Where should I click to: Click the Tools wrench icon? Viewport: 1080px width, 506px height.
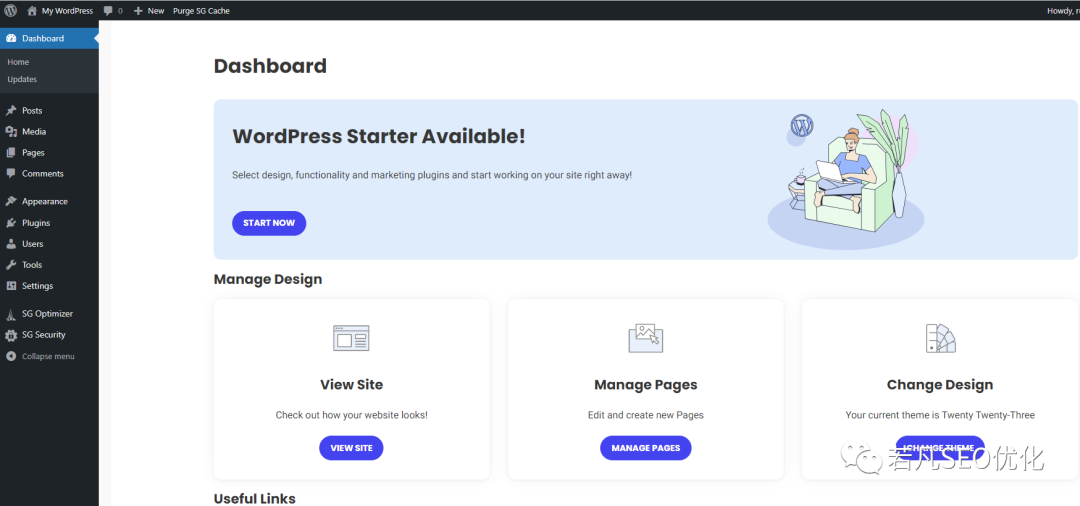coord(11,265)
